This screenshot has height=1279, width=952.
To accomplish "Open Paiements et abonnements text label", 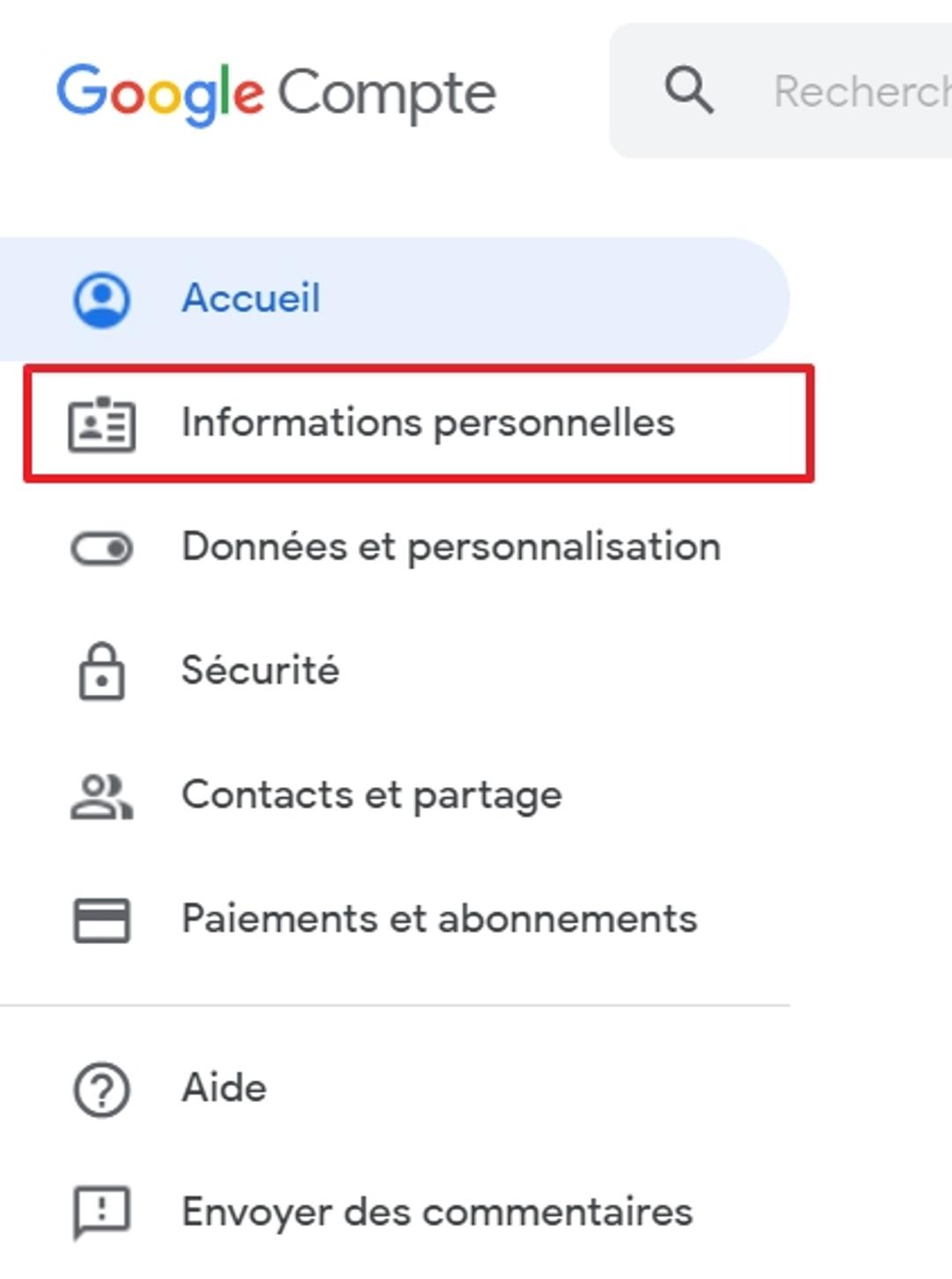I will 439,919.
